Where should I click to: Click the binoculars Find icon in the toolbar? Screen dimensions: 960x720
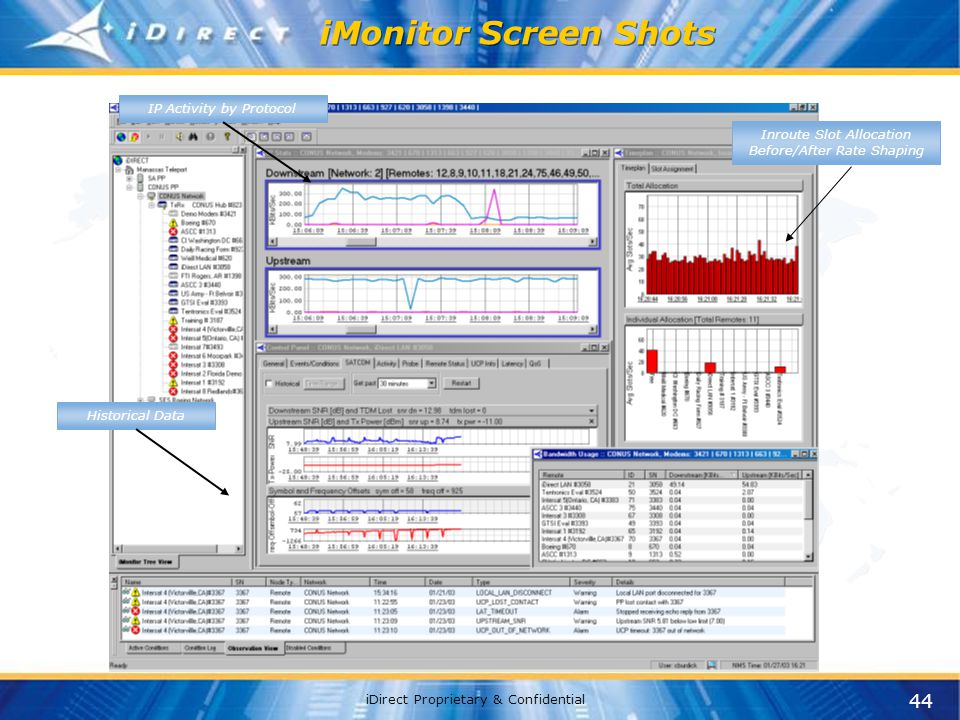[193, 137]
